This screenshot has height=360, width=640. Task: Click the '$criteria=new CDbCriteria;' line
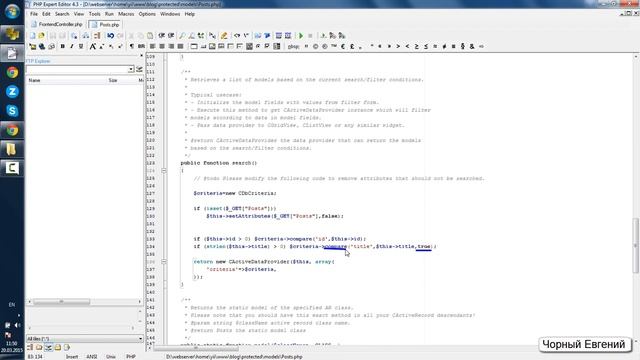tap(235, 193)
